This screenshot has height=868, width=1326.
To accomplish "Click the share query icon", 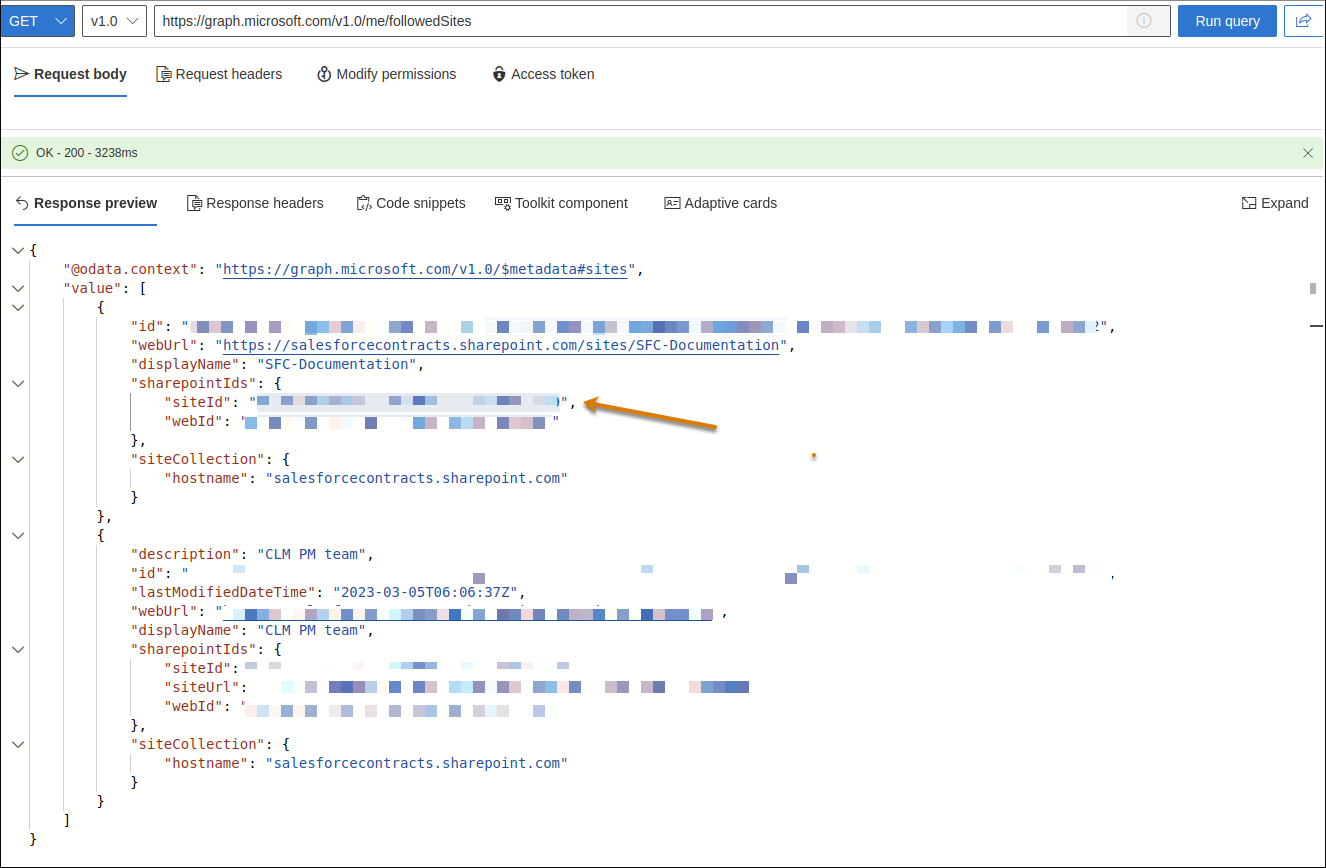I will click(1304, 21).
